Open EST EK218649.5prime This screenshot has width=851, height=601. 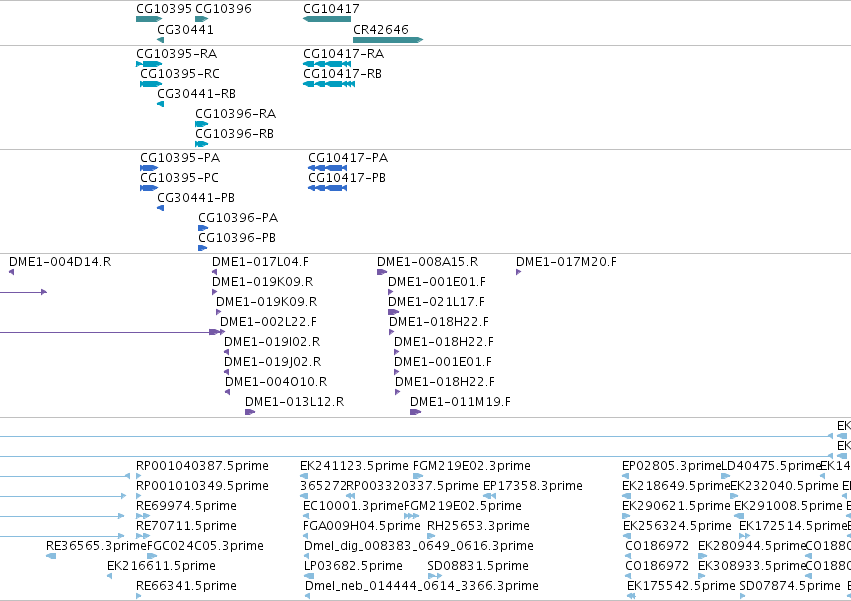tap(676, 486)
